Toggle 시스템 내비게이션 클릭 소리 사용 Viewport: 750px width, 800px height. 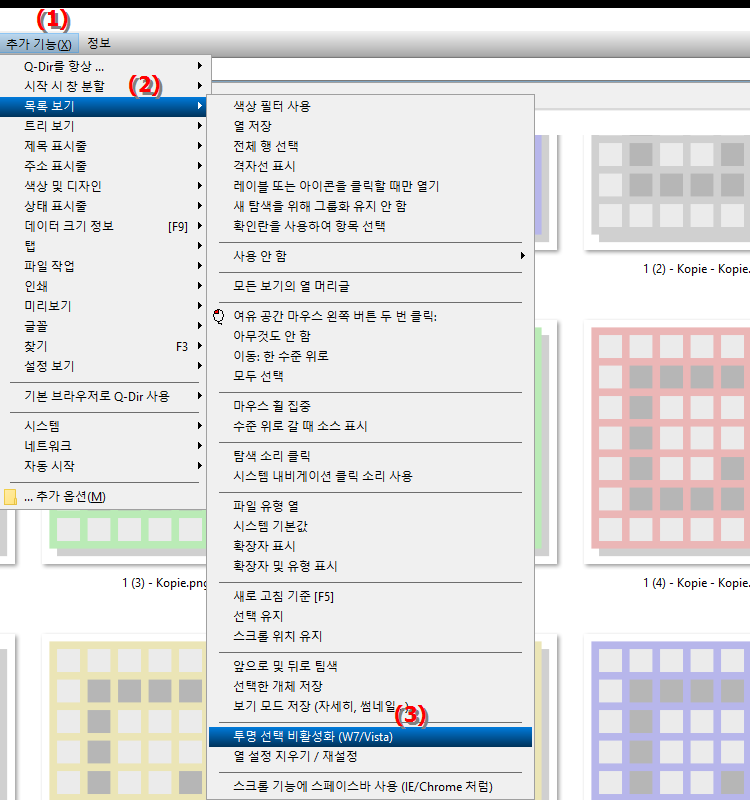click(x=370, y=476)
